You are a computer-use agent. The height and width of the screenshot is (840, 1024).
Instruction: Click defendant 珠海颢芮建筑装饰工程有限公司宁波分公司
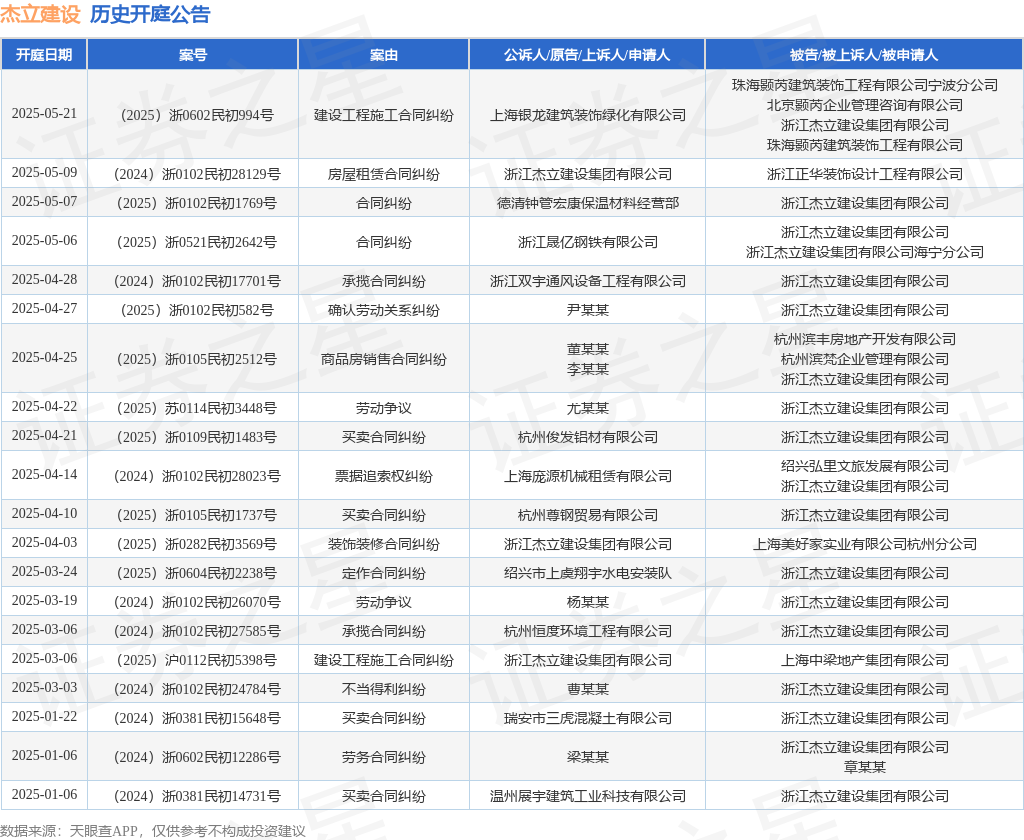pos(864,85)
